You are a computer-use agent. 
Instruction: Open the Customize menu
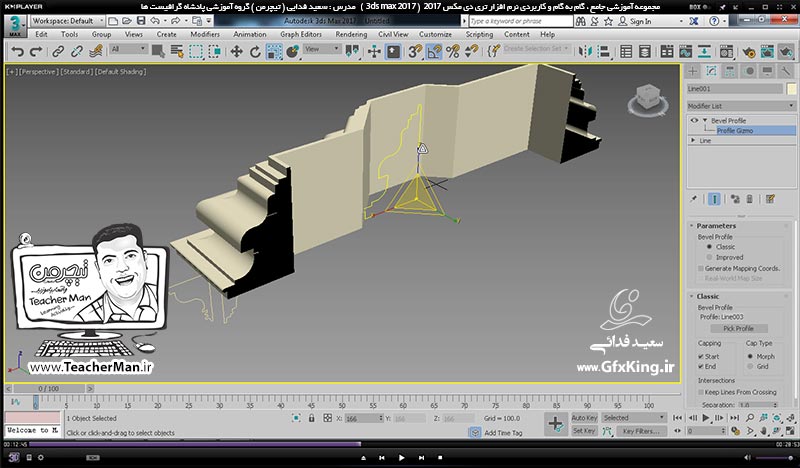point(435,34)
